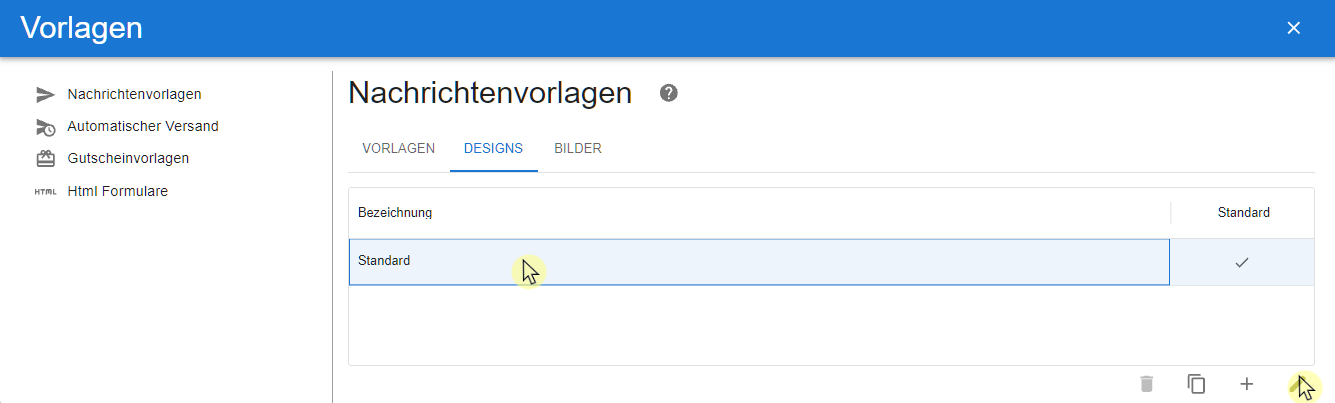This screenshot has height=403, width=1335.
Task: Click the Automatischer Versand clock-plane icon
Action: 45,127
